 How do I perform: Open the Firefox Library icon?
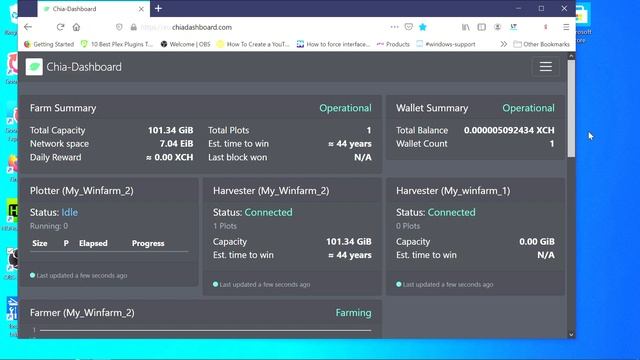click(466, 27)
